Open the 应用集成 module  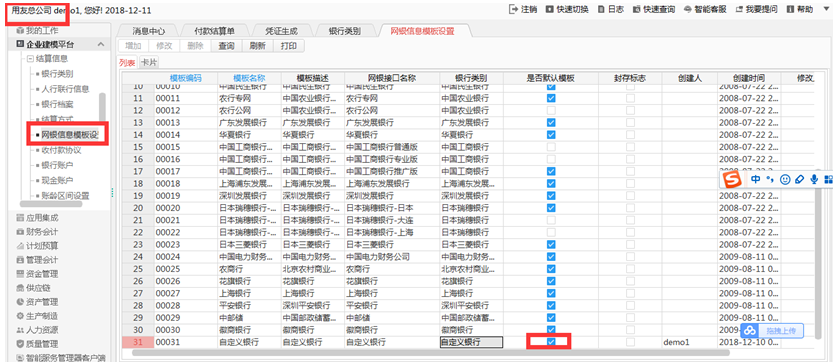coord(37,217)
